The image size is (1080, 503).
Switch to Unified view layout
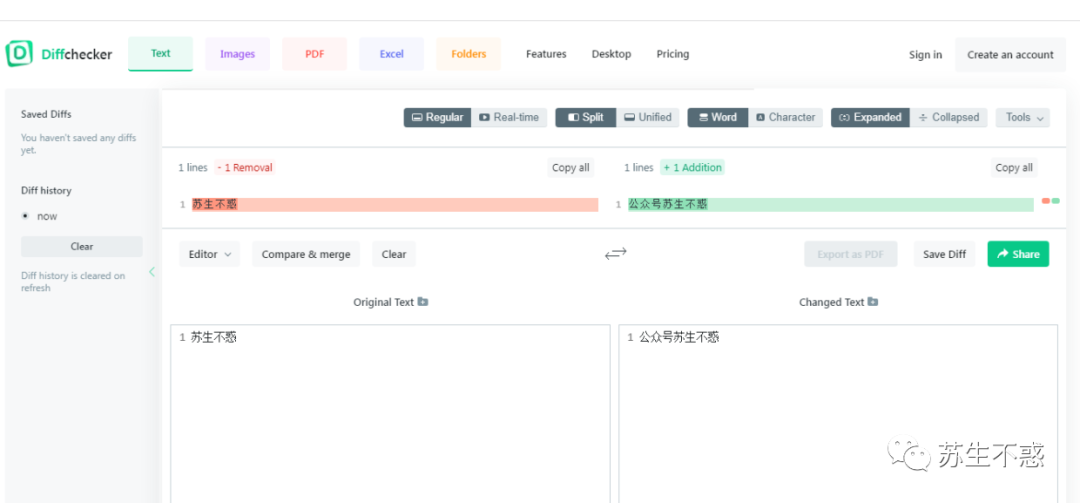pos(647,117)
